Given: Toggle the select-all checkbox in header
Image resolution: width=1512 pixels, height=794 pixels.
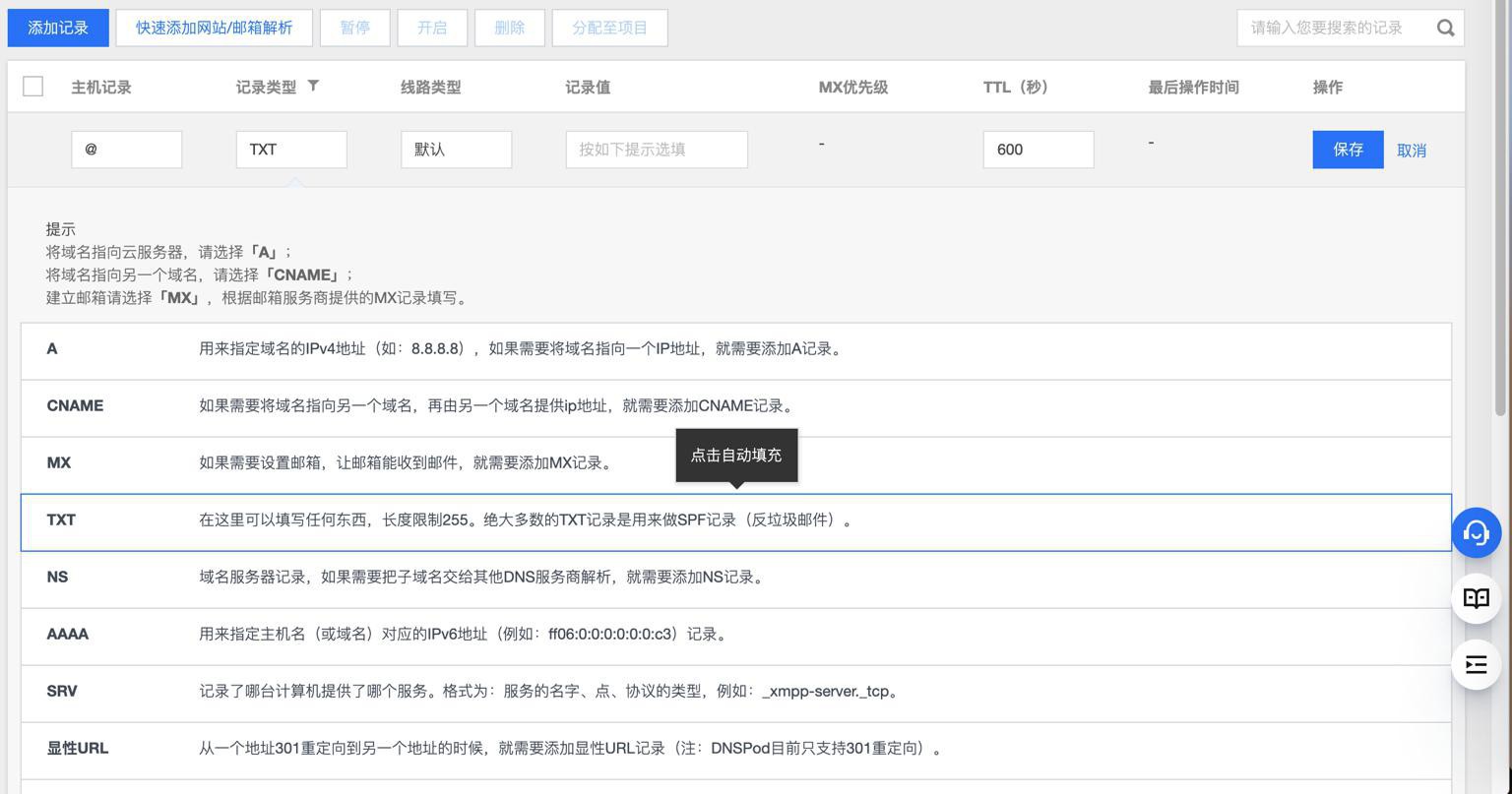Looking at the screenshot, I should pos(32,86).
